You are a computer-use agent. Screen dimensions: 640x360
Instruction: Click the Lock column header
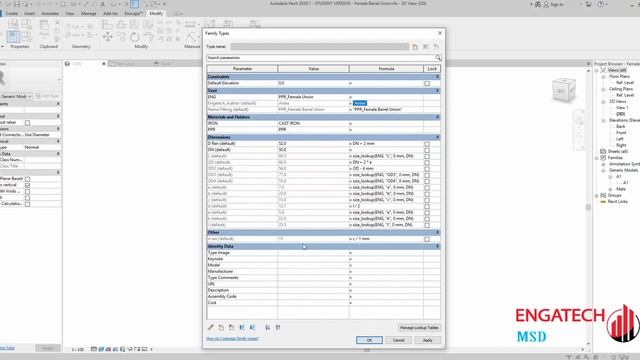432,69
